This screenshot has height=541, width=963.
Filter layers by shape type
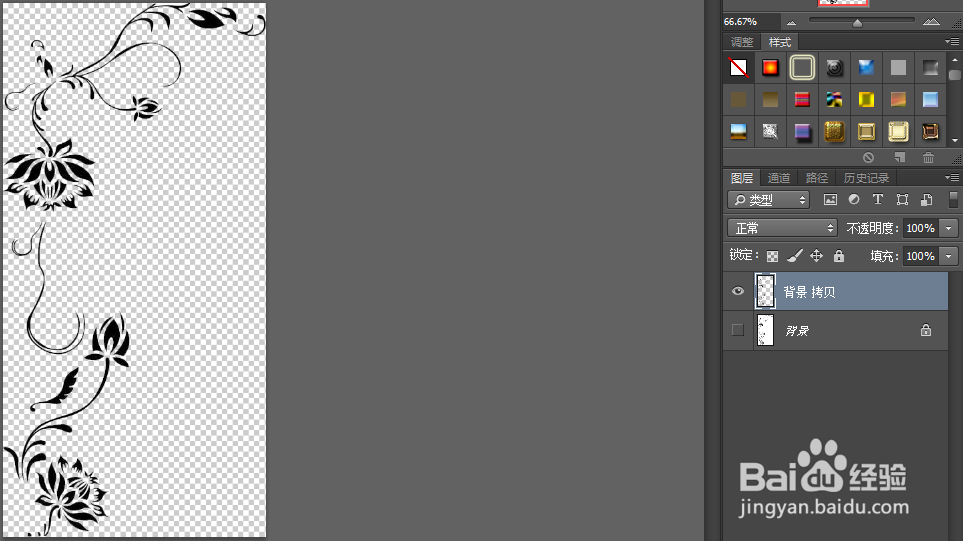click(902, 200)
